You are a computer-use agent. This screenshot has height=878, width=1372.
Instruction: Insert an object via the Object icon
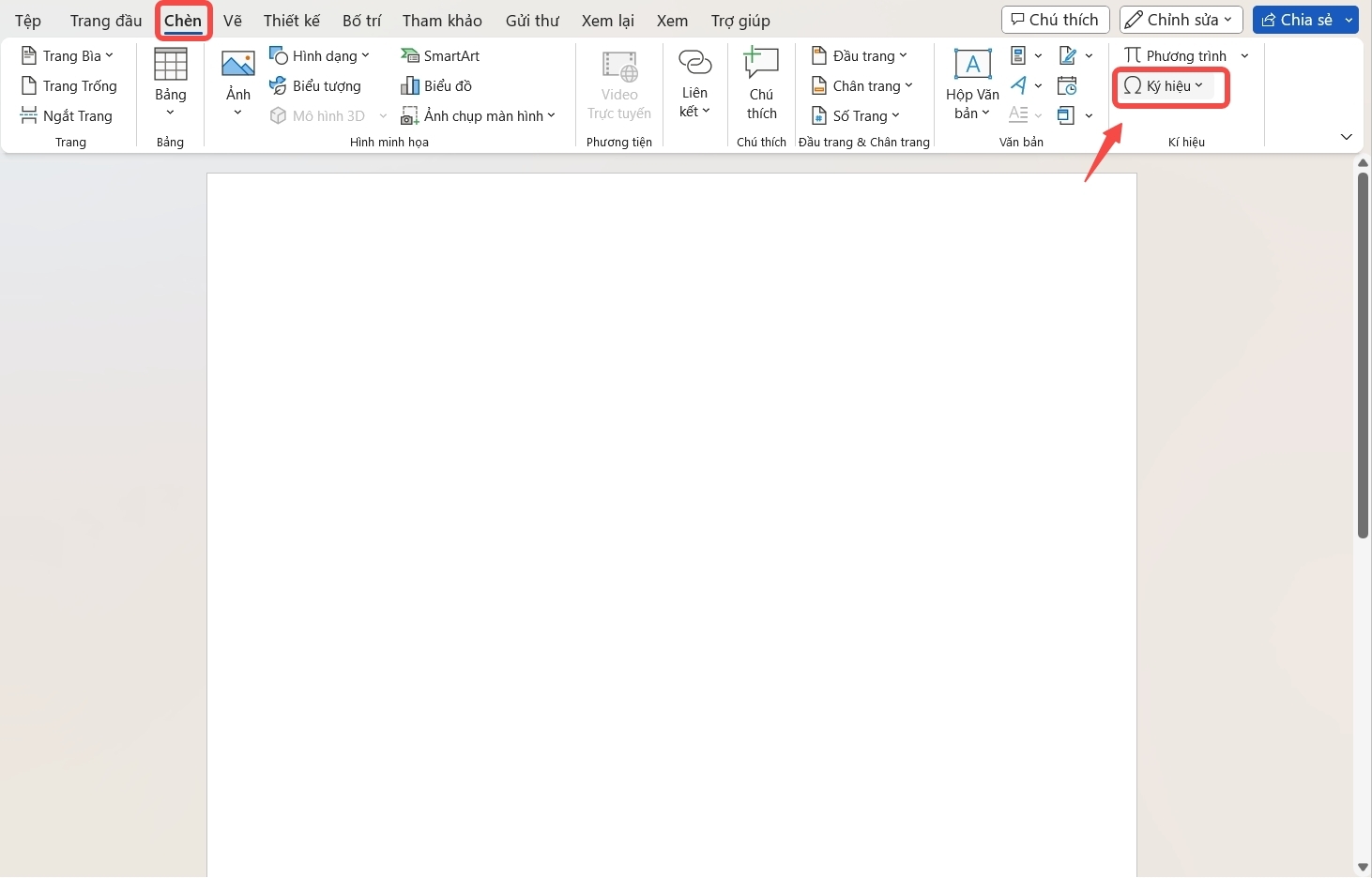pos(1066,115)
